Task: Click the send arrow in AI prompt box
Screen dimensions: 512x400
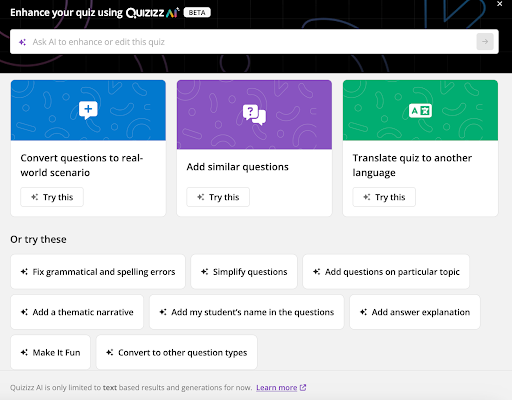Action: tap(485, 42)
